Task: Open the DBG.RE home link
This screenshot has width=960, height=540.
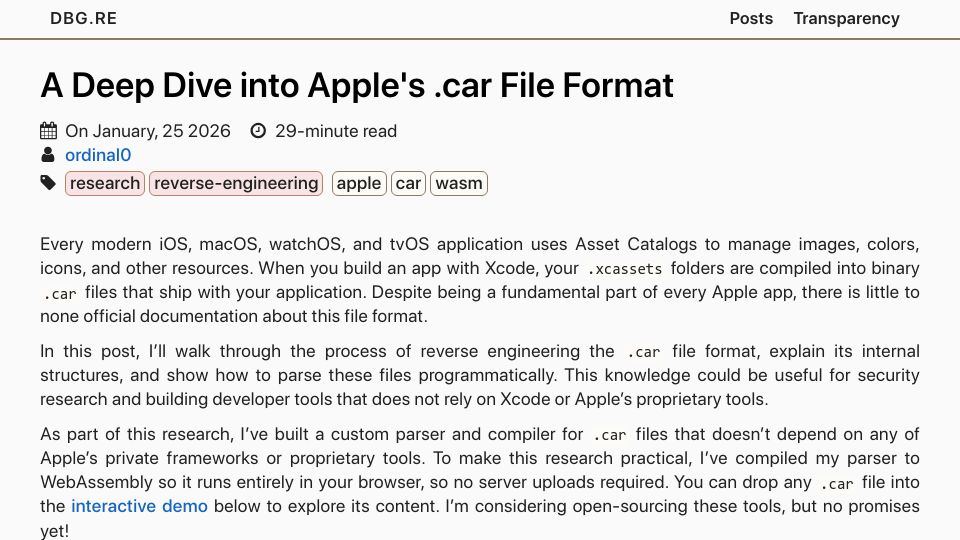Action: pos(83,18)
